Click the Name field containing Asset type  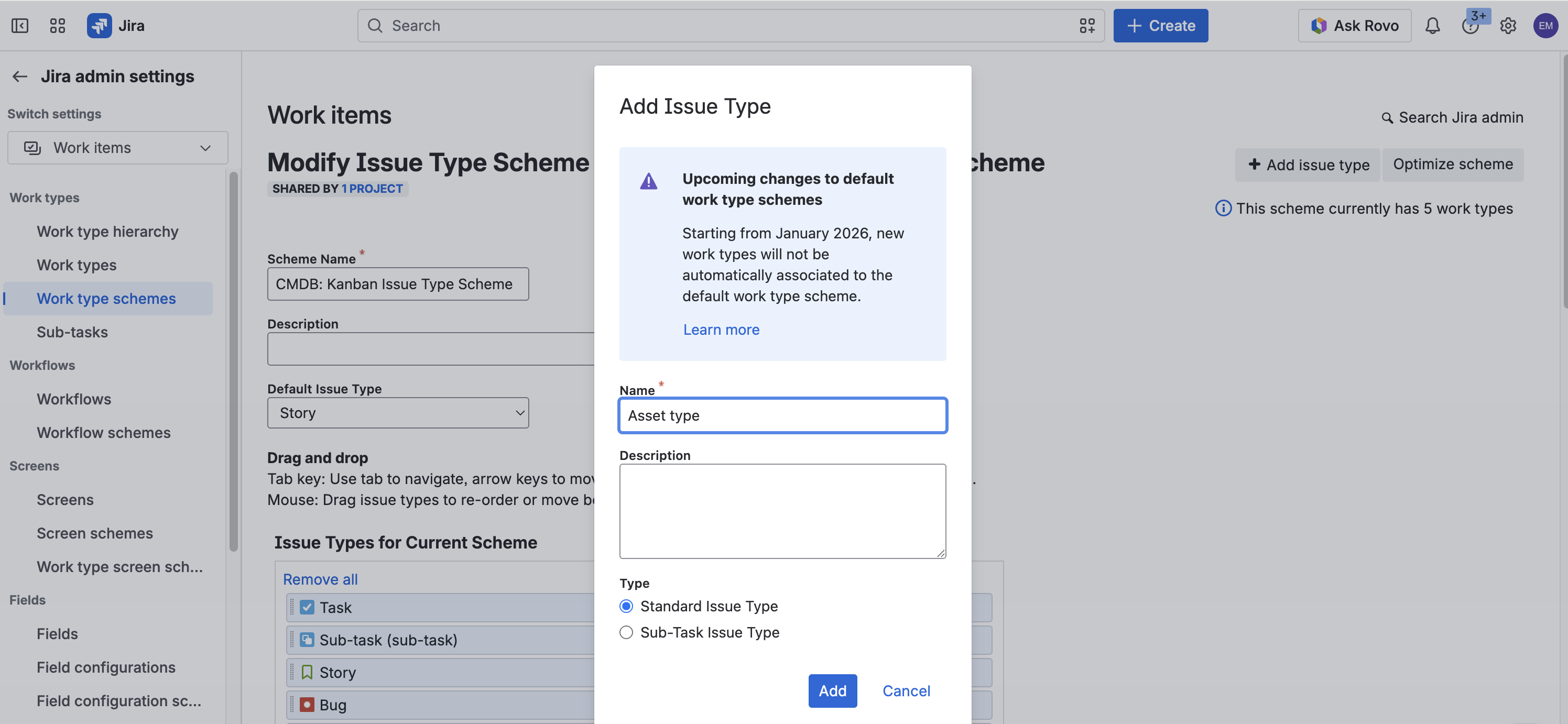click(782, 416)
